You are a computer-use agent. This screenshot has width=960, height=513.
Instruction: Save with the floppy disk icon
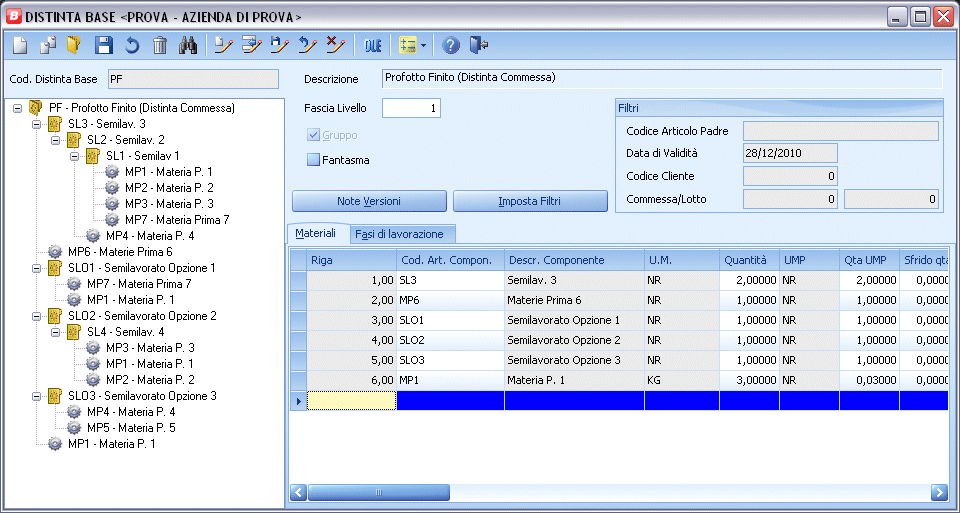[x=103, y=45]
